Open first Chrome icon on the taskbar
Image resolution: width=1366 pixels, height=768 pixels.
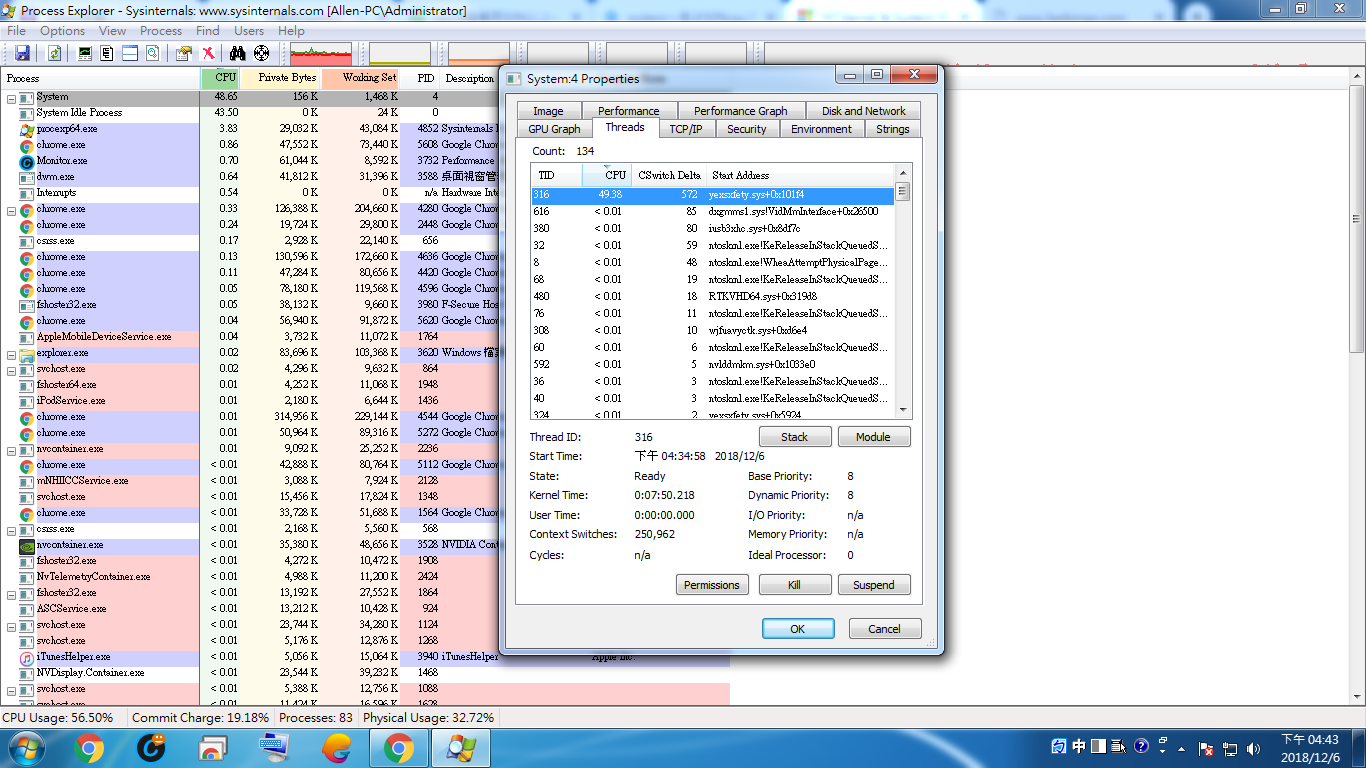click(x=89, y=748)
